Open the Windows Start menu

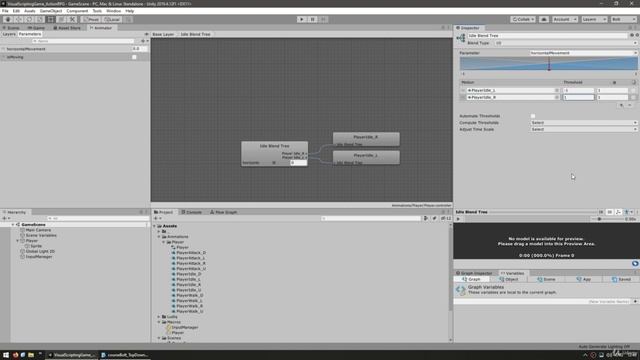click(x=6, y=355)
